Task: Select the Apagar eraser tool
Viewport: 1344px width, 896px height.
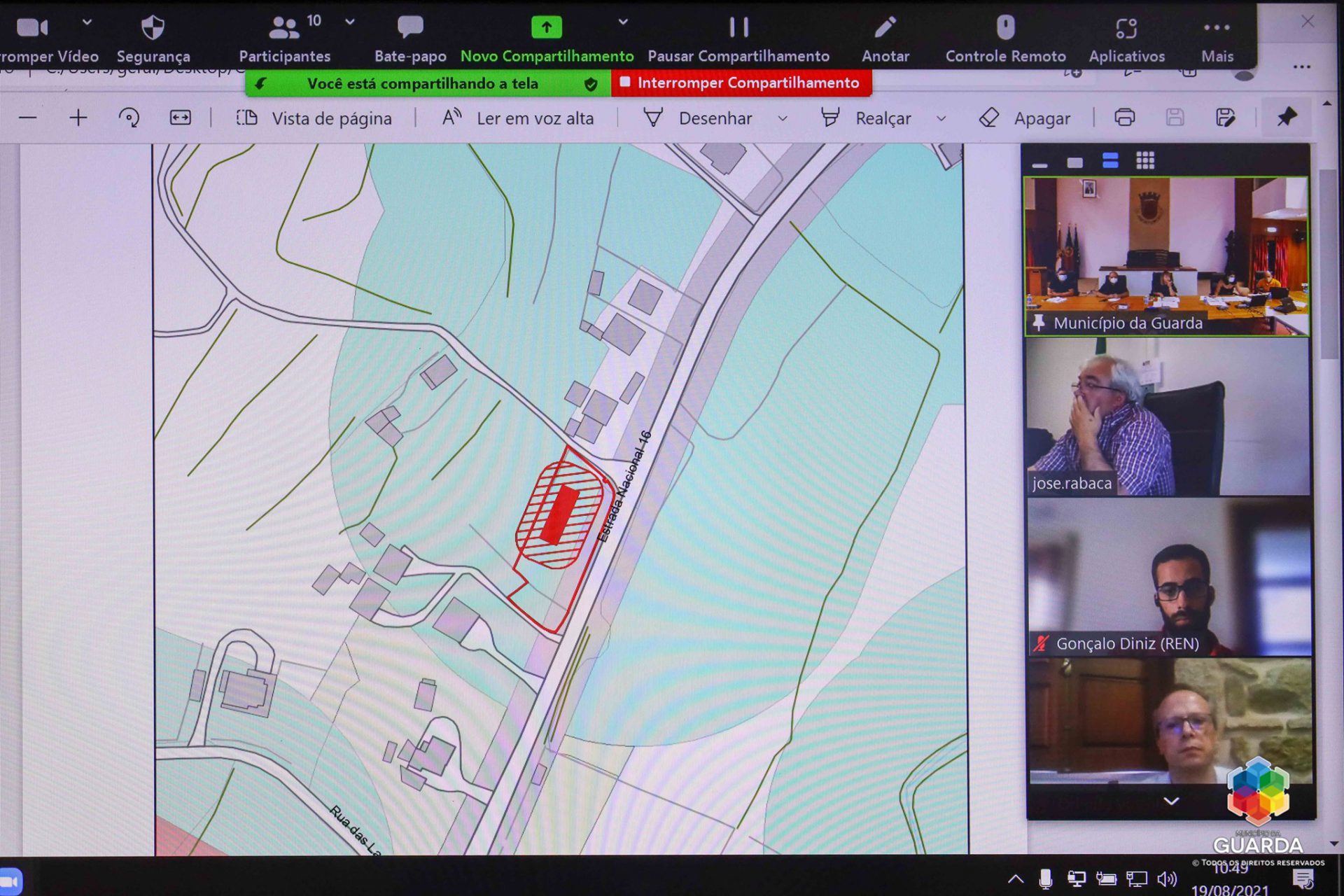Action: [1024, 118]
